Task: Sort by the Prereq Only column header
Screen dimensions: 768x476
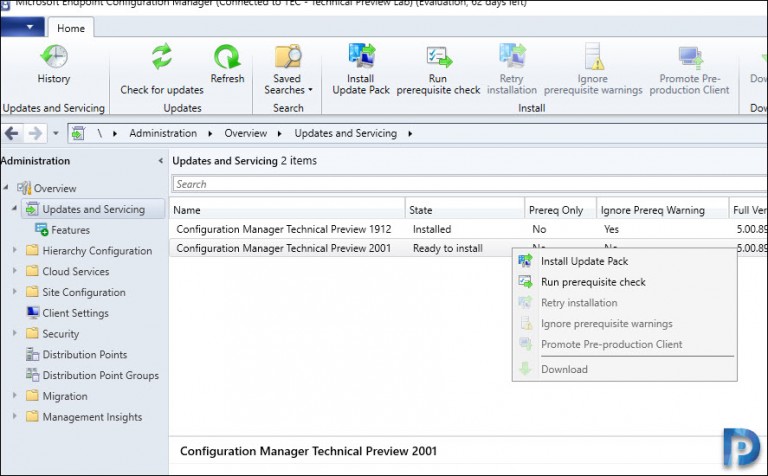Action: click(560, 210)
